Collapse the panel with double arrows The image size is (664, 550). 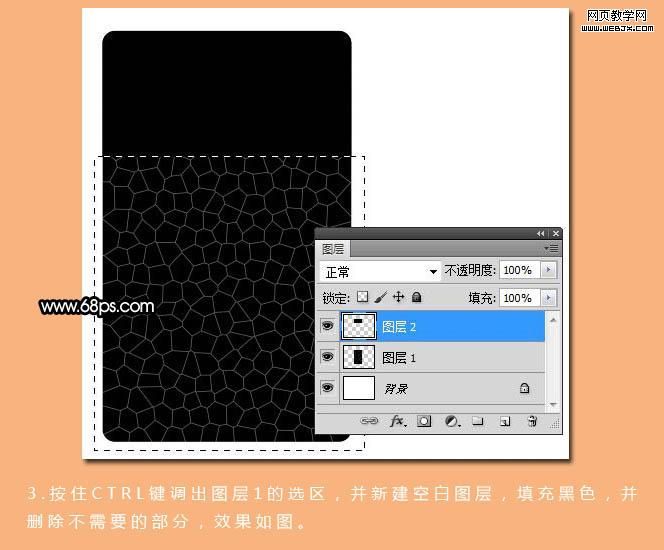[541, 233]
